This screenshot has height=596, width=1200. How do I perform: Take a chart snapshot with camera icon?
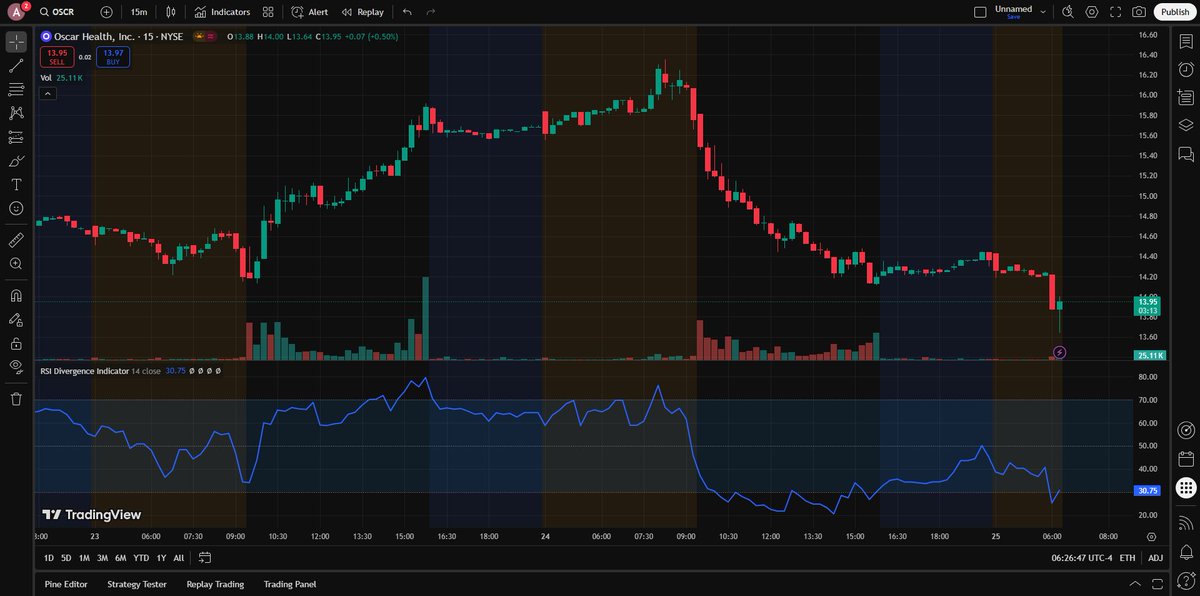pyautogui.click(x=1139, y=12)
